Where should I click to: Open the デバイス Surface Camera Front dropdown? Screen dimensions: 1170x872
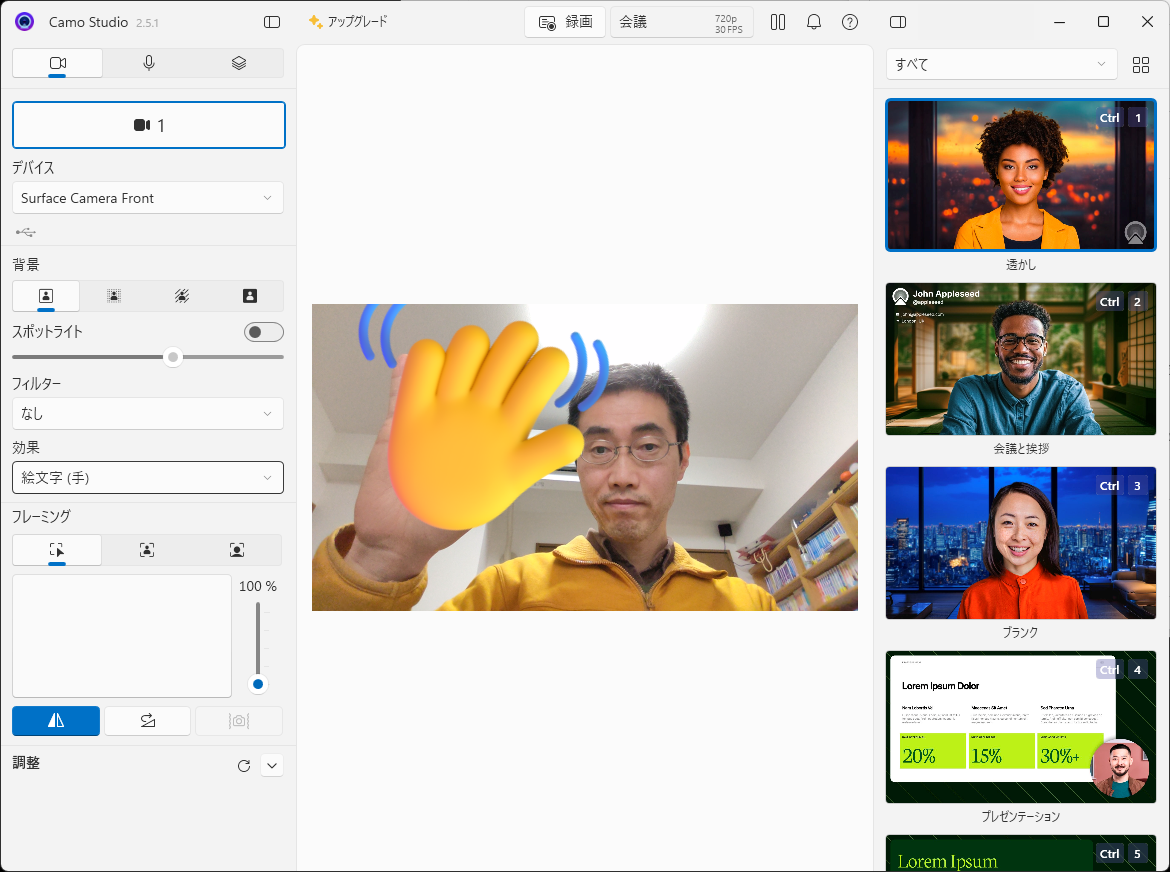[148, 198]
